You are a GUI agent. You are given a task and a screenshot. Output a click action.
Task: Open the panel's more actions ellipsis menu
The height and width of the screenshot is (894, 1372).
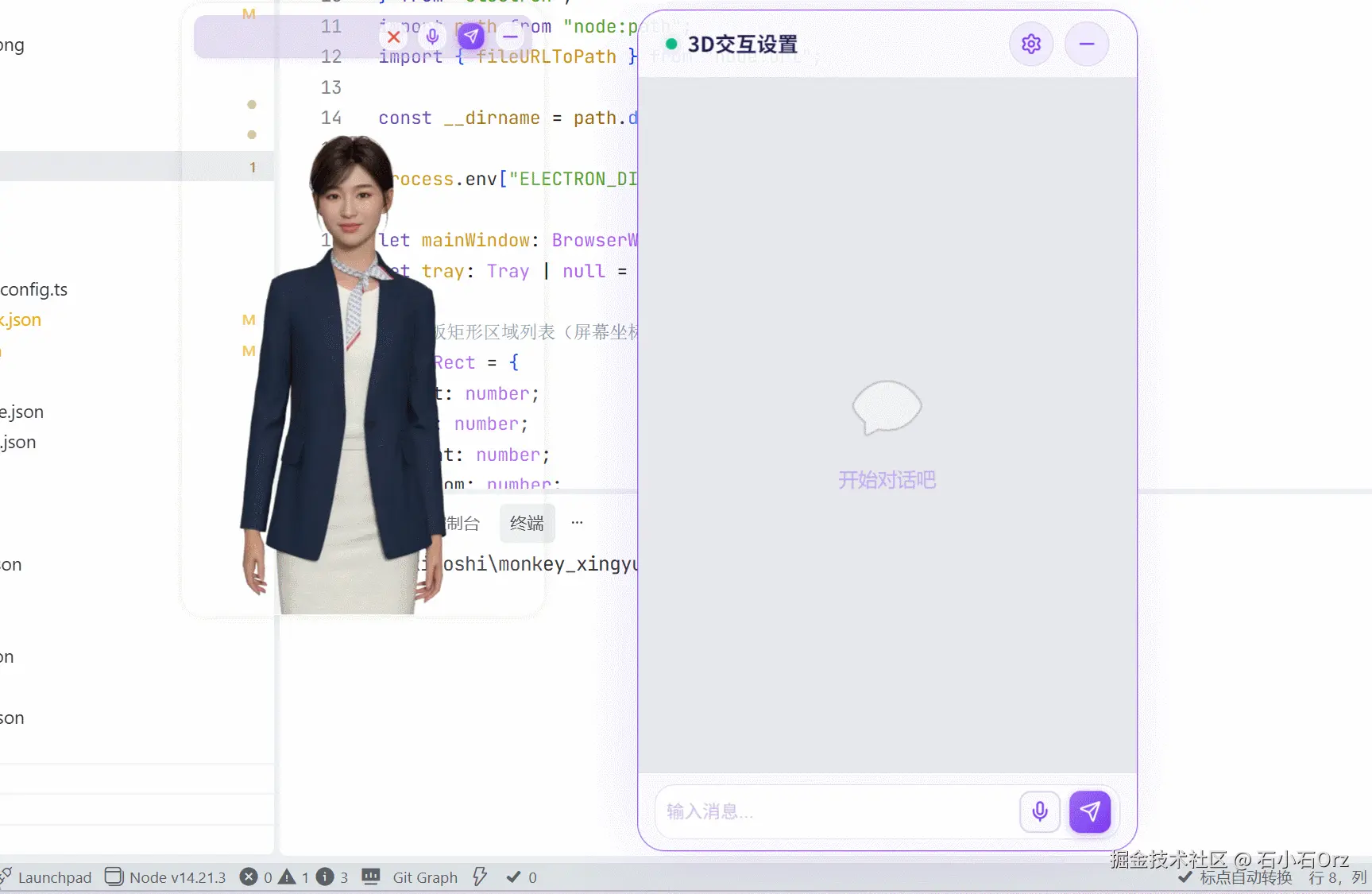tap(578, 523)
